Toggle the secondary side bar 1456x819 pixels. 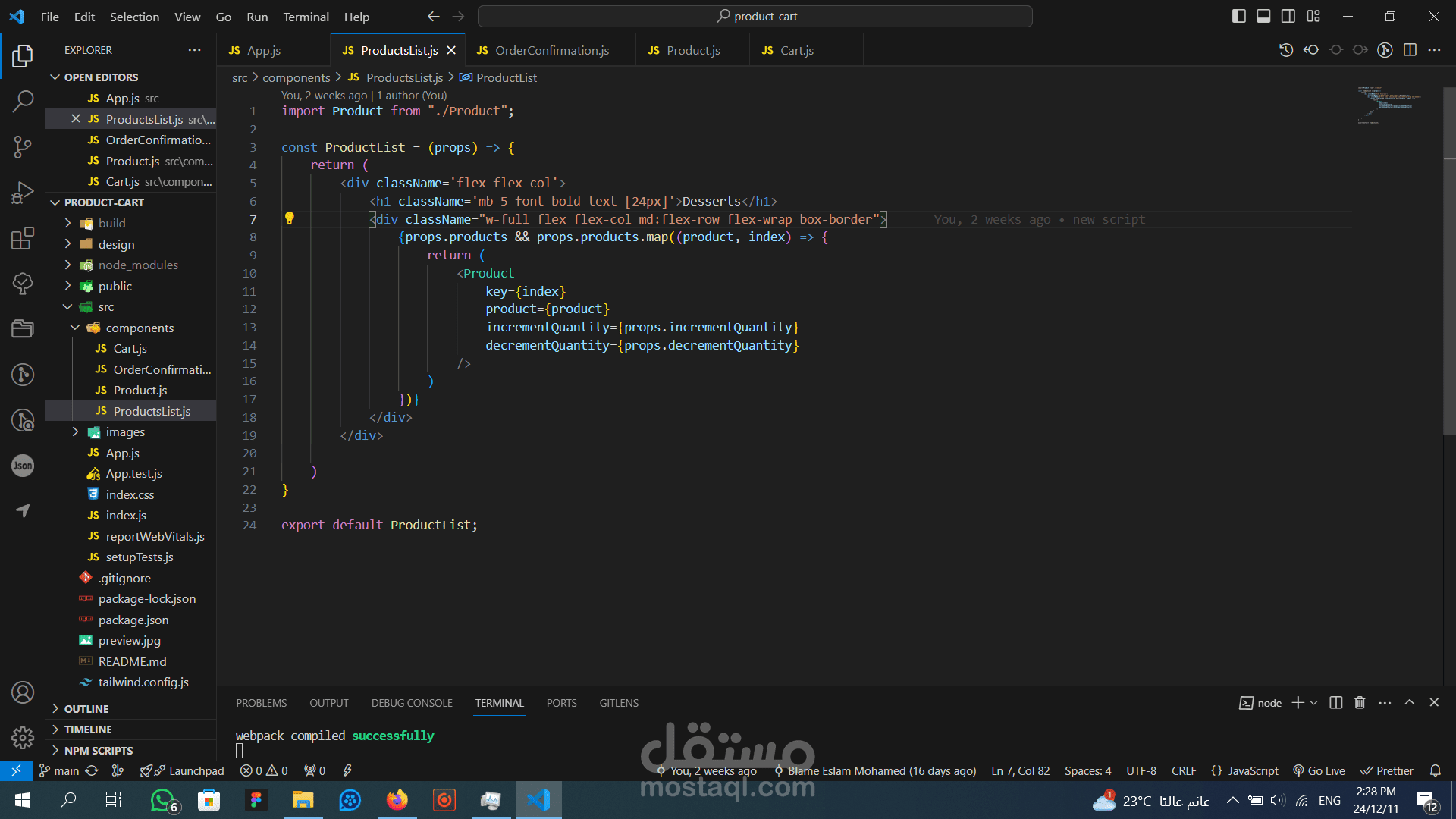[1288, 16]
